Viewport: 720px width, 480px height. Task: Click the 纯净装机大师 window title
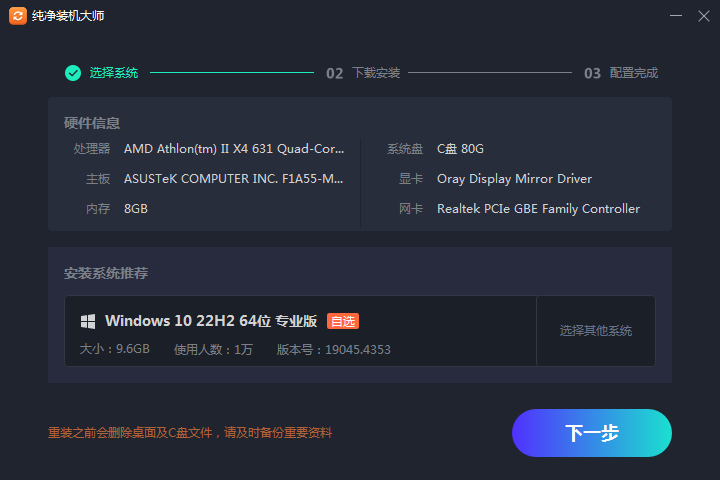68,16
